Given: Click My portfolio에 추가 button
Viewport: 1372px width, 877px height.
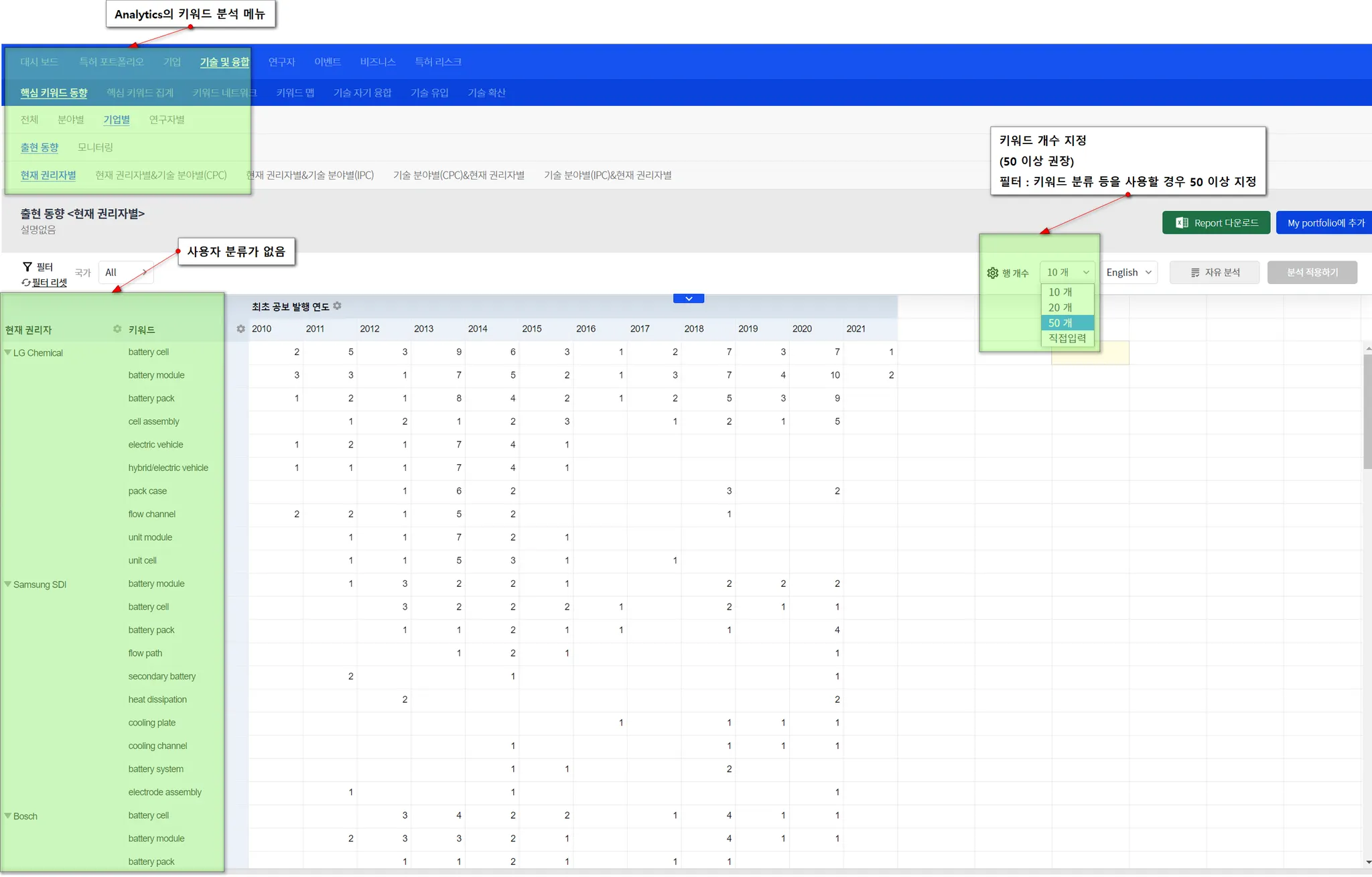Looking at the screenshot, I should click(1325, 223).
